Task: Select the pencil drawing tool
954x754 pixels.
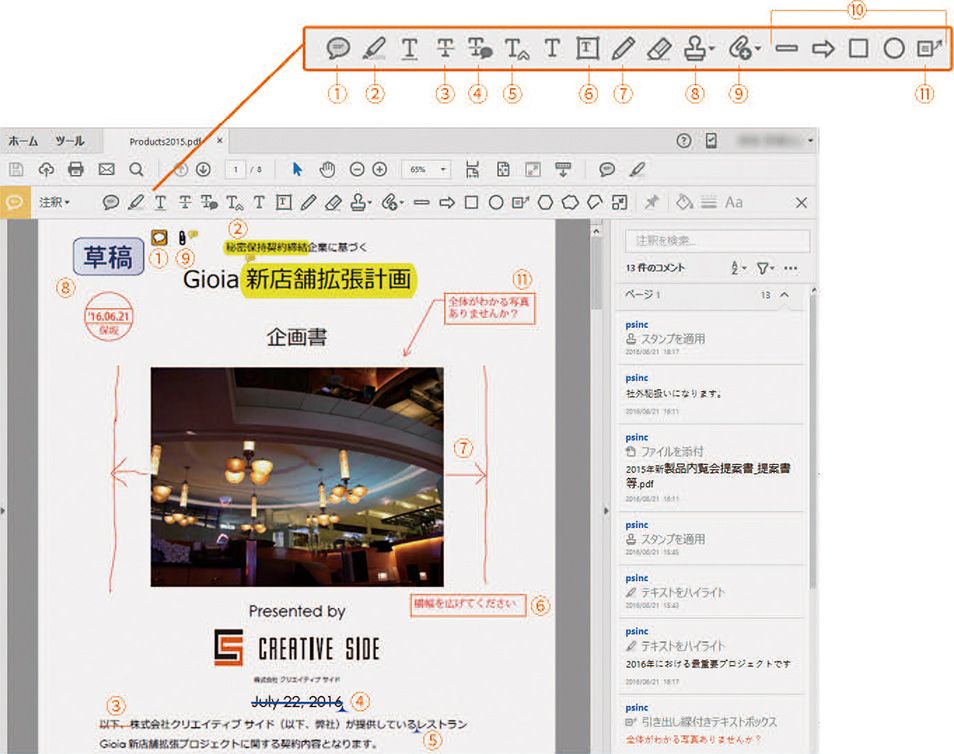Action: click(x=308, y=202)
